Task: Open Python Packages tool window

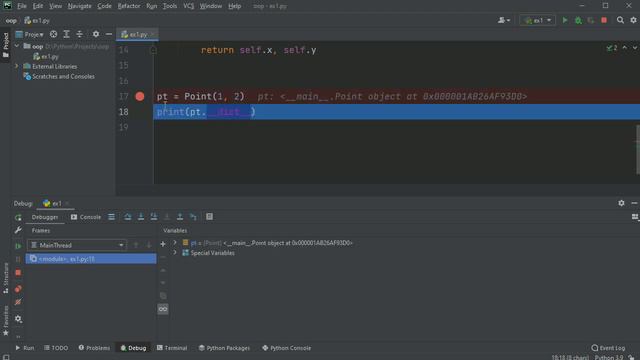Action: (x=224, y=348)
